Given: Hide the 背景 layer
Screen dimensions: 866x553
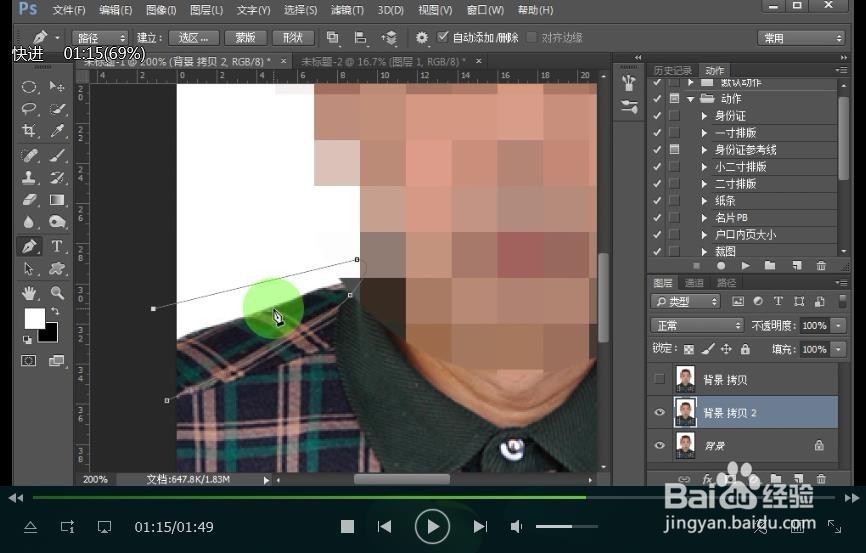Looking at the screenshot, I should [x=659, y=445].
